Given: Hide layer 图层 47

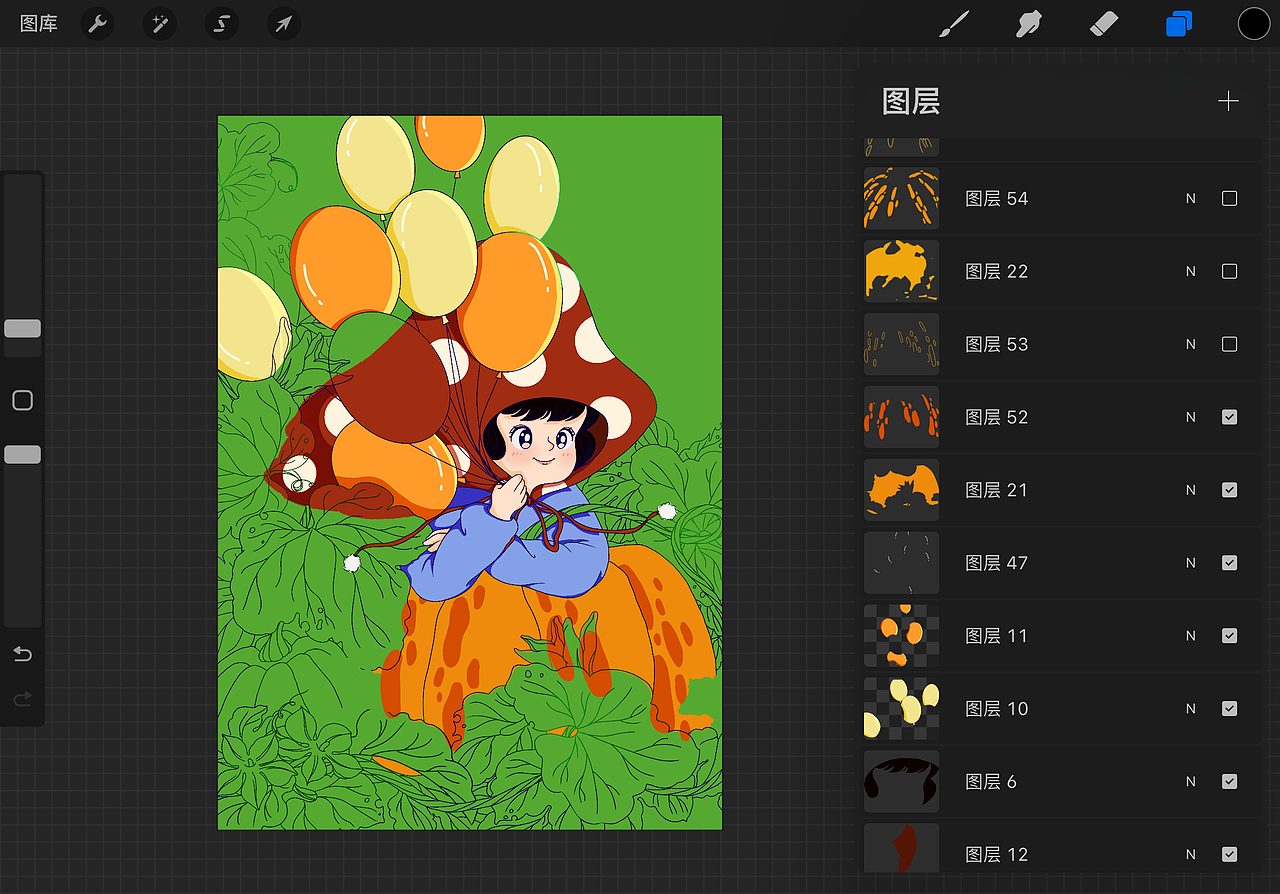Looking at the screenshot, I should [1229, 563].
